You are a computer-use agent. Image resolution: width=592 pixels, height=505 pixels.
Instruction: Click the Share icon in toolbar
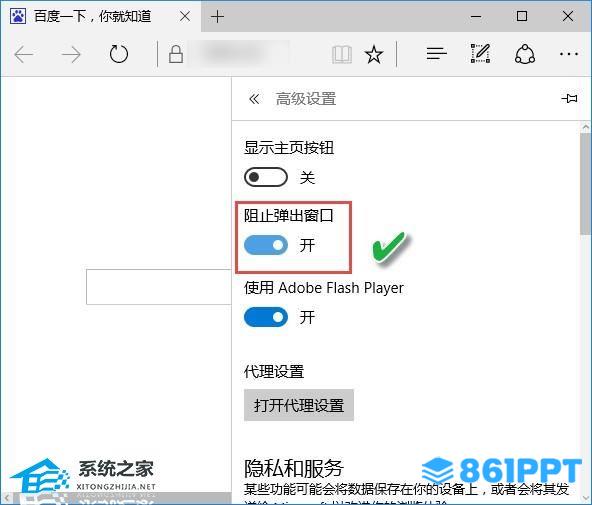coord(525,54)
